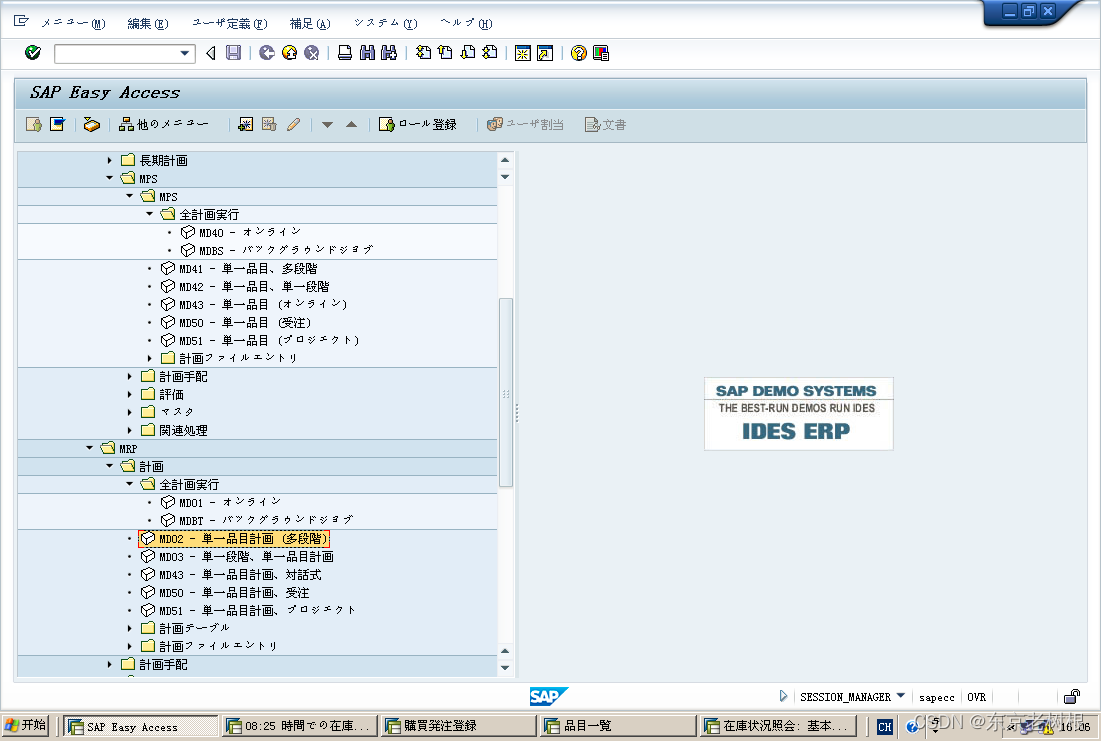Switch to 購買発注登録 taskbar window
Viewport: 1101px width, 741px height.
coord(459,726)
